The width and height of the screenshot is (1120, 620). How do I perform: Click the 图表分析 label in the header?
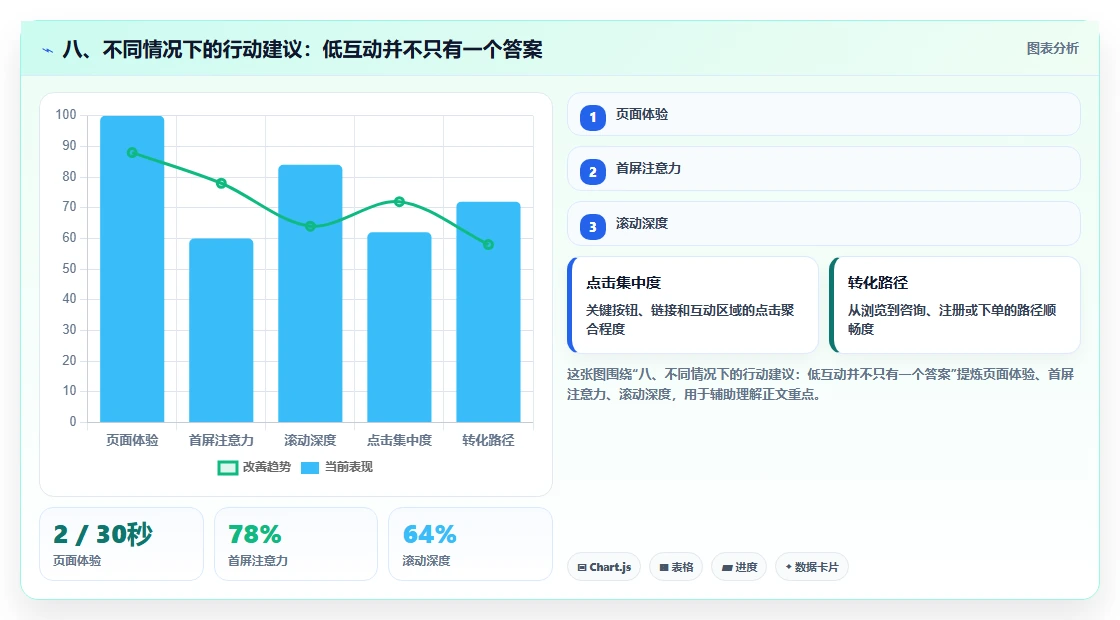tap(1052, 49)
